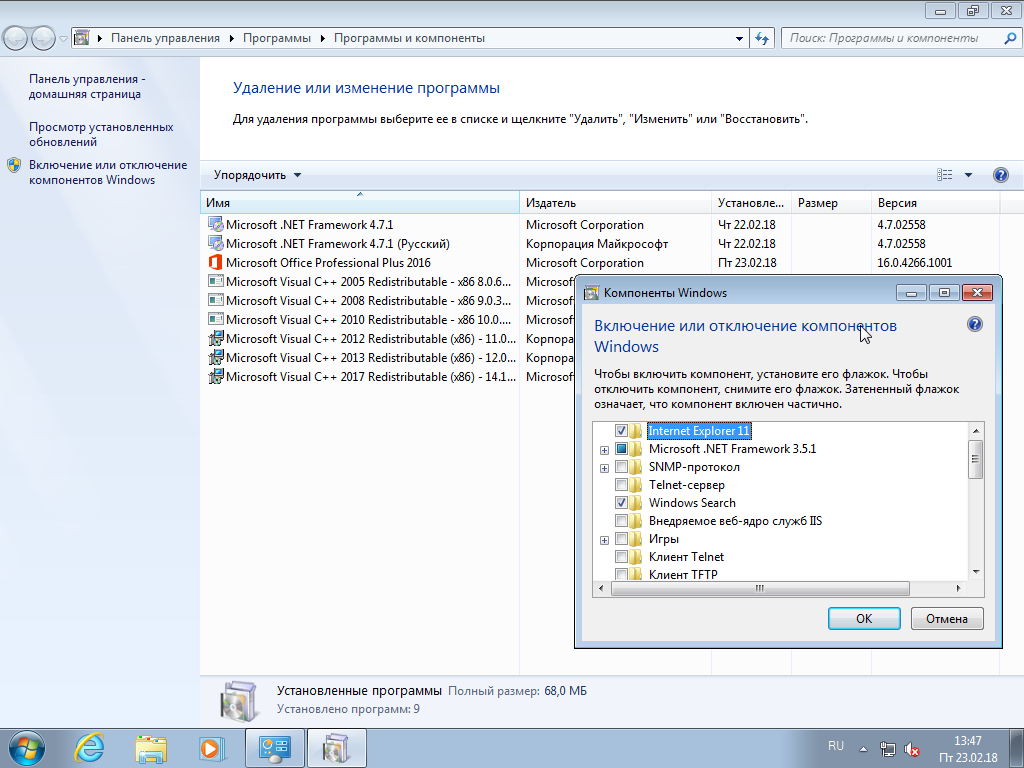This screenshot has height=768, width=1024.
Task: Click components list scroll down arrow
Action: click(976, 571)
